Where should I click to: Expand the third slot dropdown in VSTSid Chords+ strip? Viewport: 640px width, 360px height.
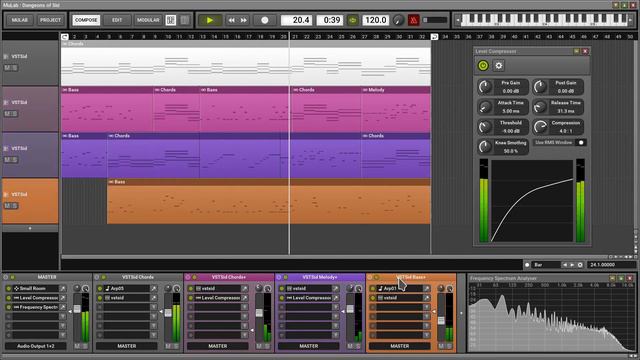(x=245, y=307)
